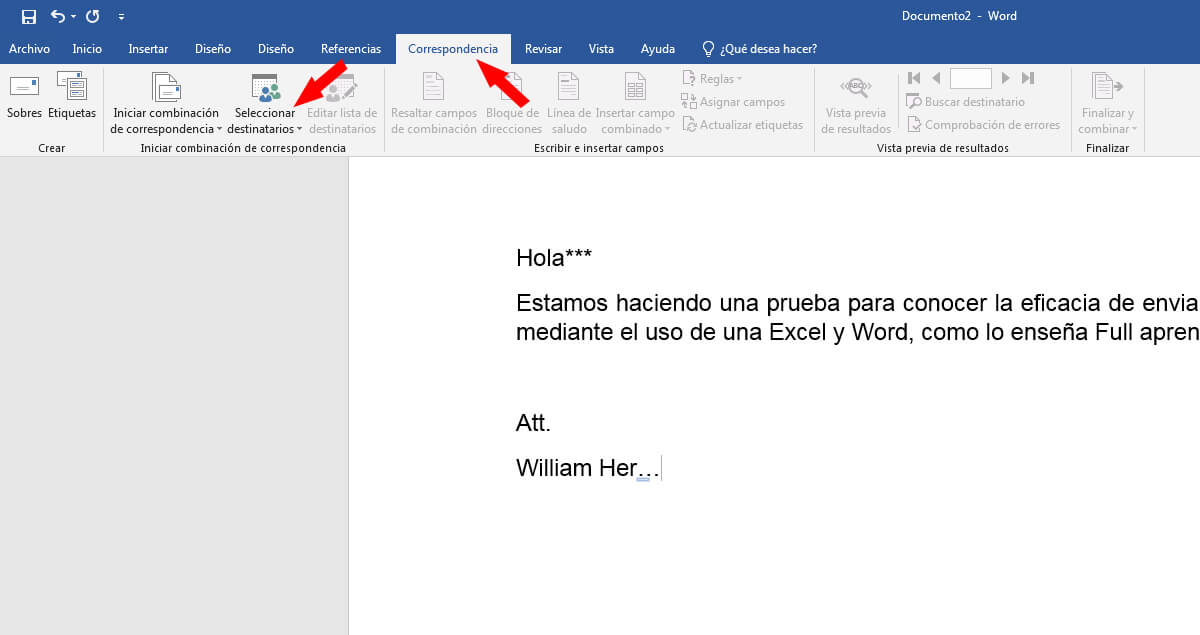Viewport: 1200px width, 635px height.
Task: Go to the previous record
Action: point(936,78)
